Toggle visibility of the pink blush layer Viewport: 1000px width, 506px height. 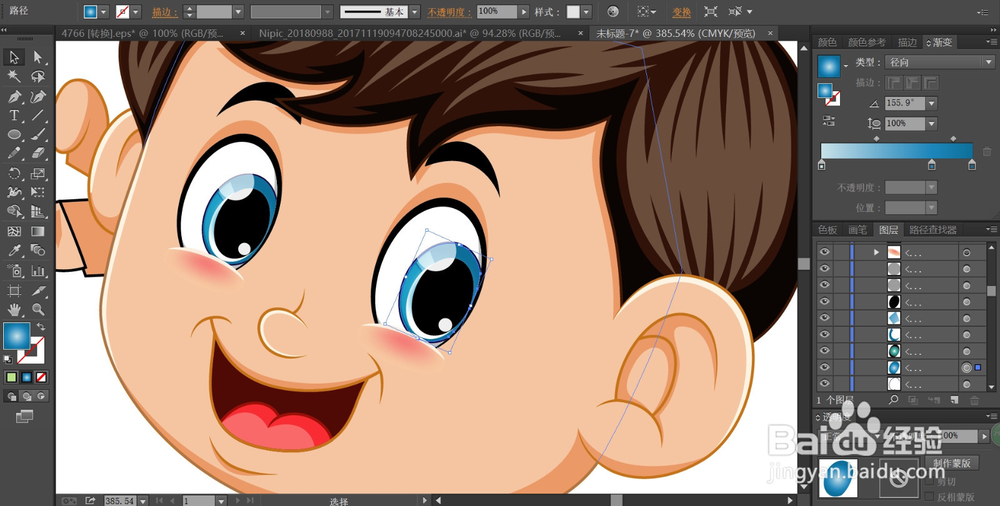click(x=825, y=252)
